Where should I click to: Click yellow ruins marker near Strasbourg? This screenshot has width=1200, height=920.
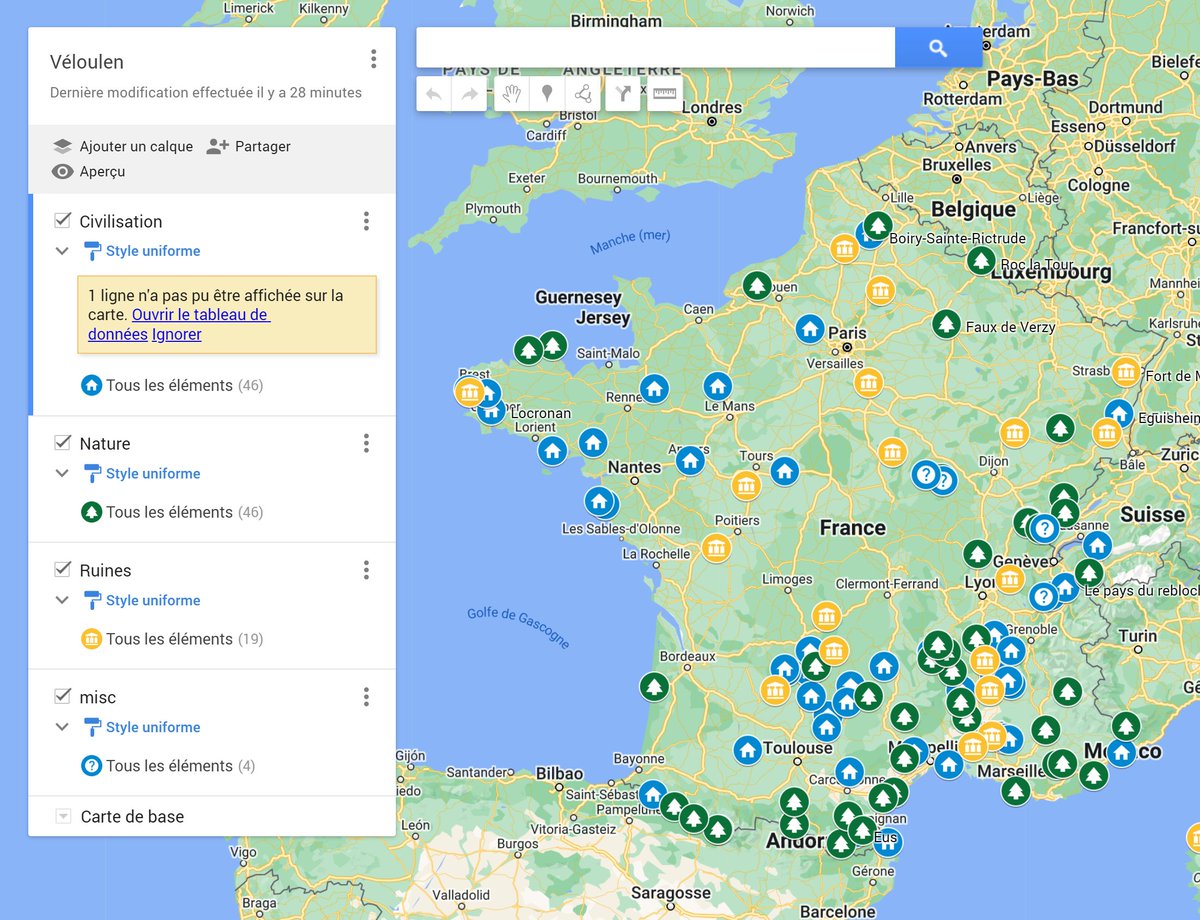[1126, 372]
